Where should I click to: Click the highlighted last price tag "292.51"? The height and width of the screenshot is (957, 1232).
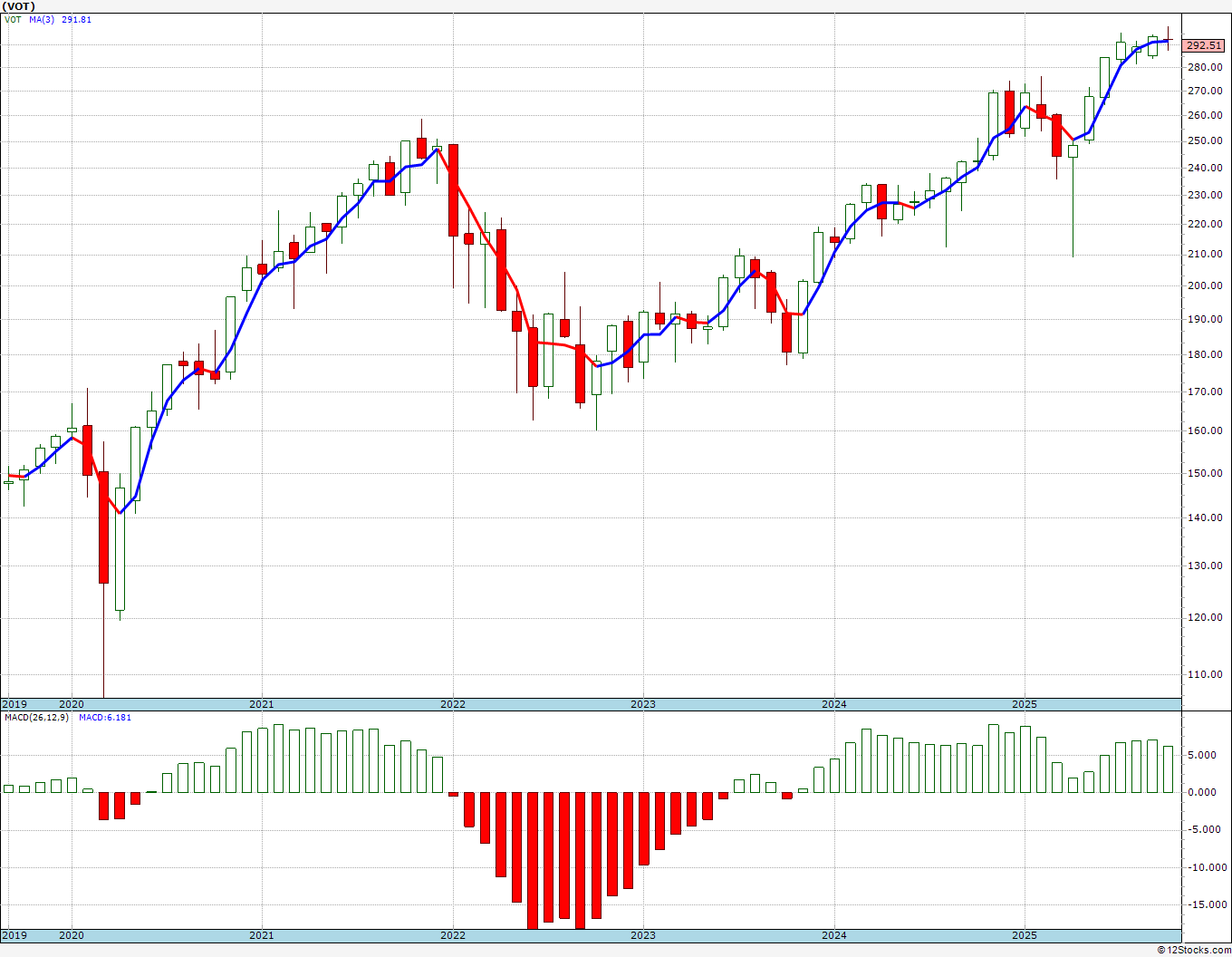coord(1204,45)
